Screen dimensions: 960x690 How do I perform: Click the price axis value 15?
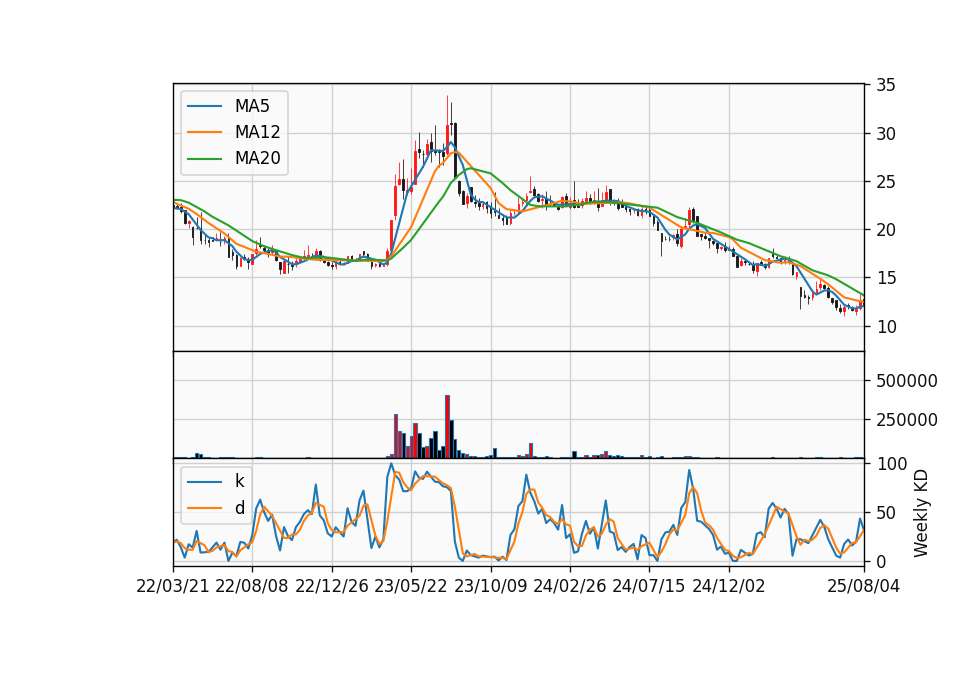click(886, 279)
